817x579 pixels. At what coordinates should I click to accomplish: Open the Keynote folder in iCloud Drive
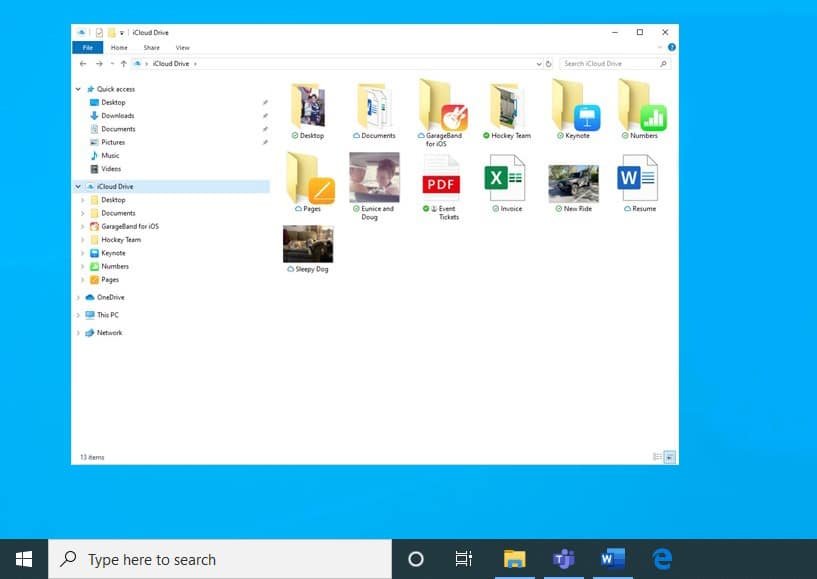click(574, 105)
